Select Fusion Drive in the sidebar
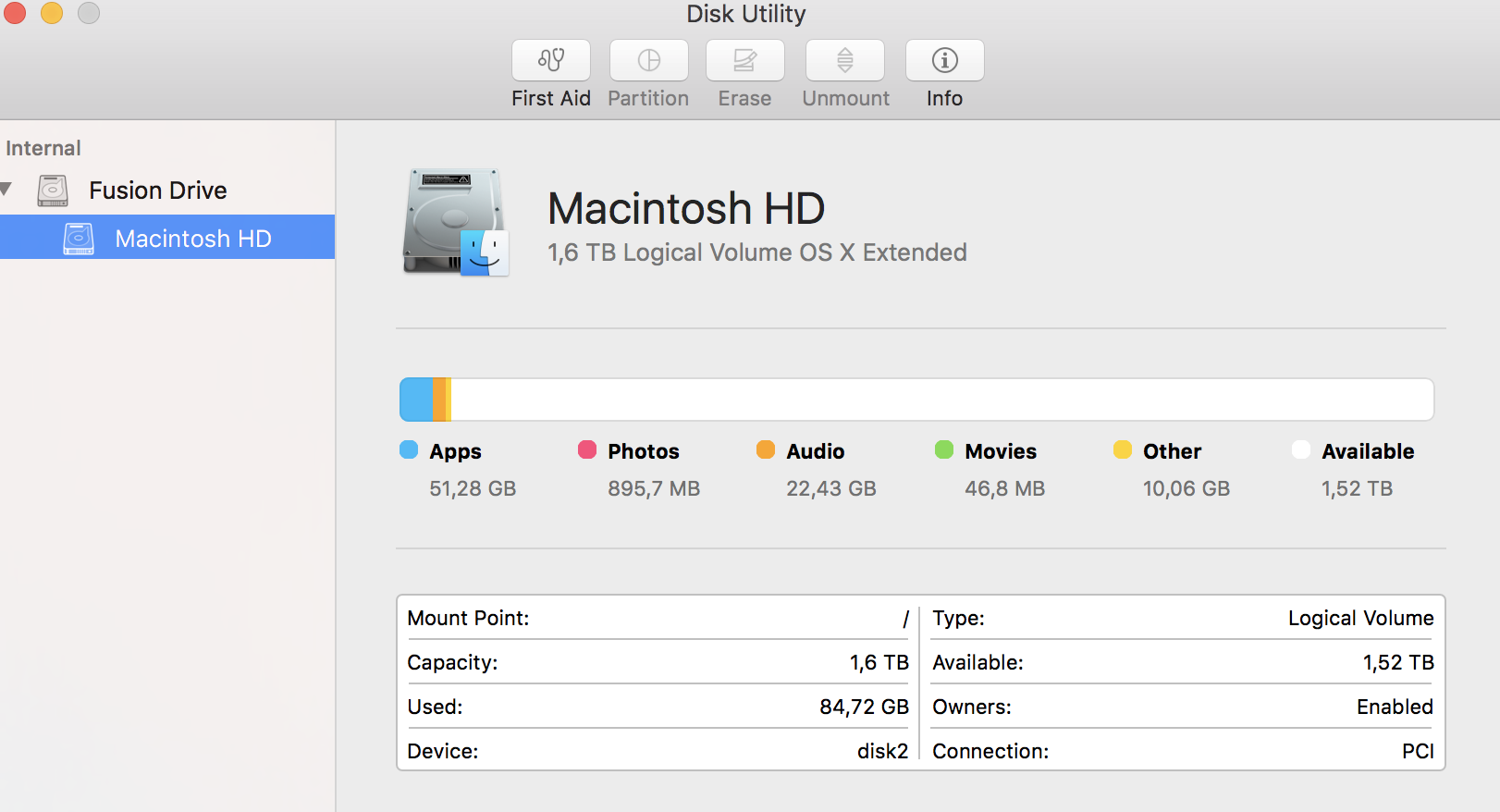This screenshot has height=812, width=1500. [x=158, y=191]
